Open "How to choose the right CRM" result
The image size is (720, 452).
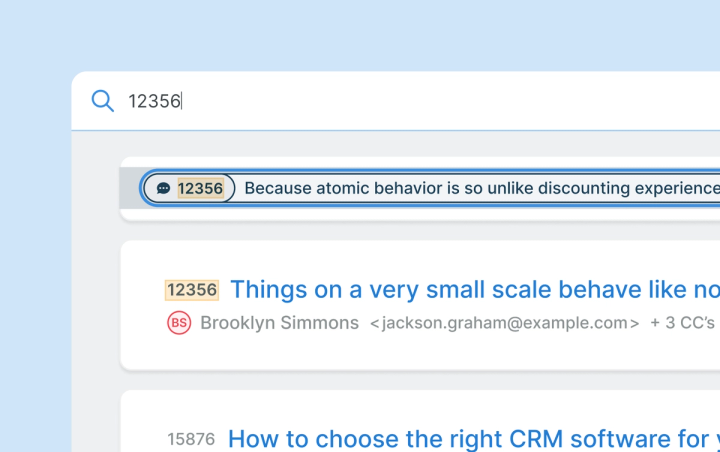(x=474, y=438)
